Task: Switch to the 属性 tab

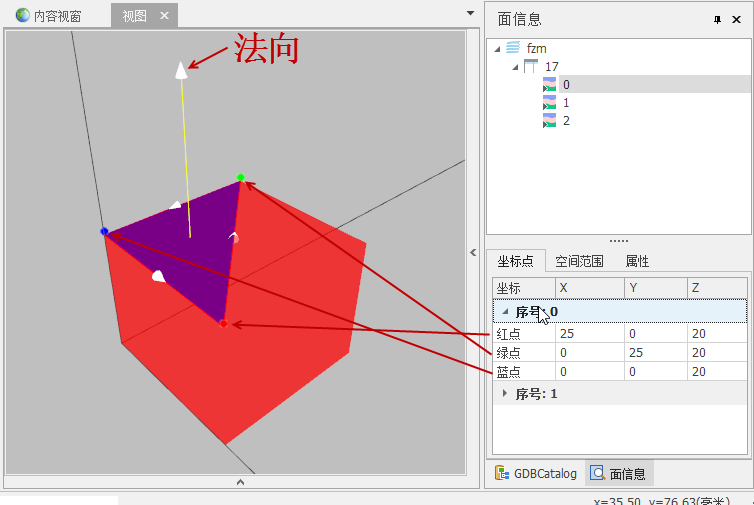Action: point(637,261)
